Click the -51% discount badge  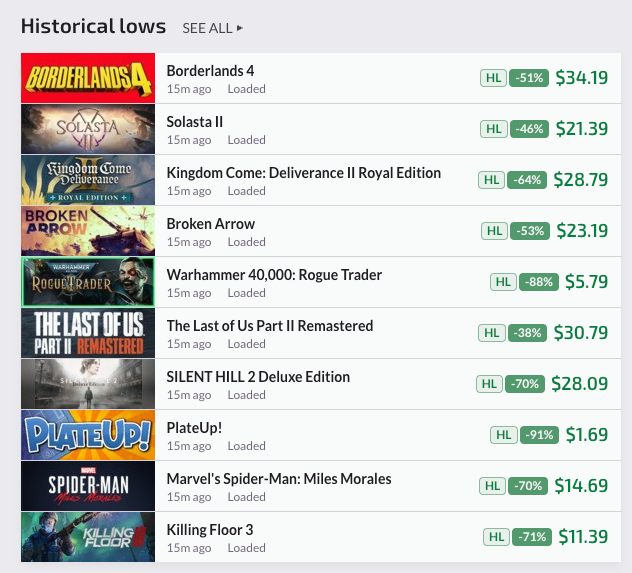[529, 78]
